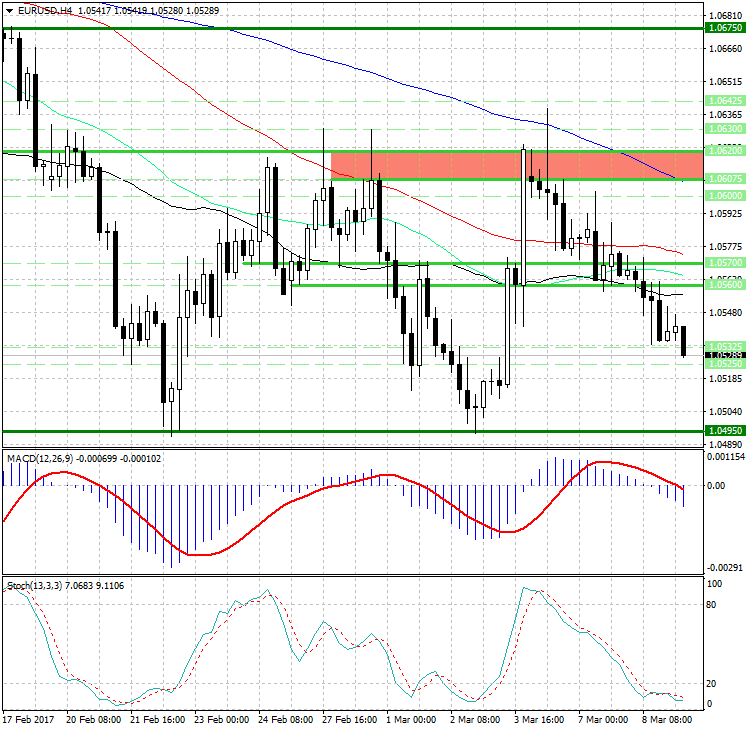Click the 3 Mar 16:00 time label
This screenshot has height=731, width=746.
[539, 719]
